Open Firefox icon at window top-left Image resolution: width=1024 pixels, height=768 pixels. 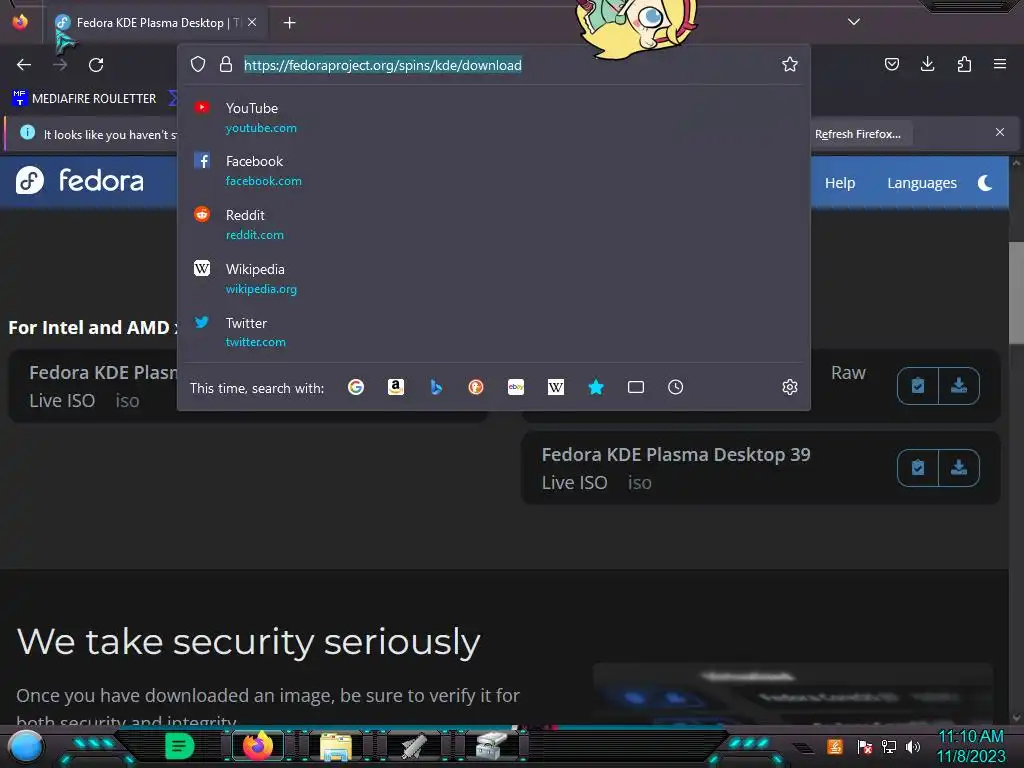click(20, 22)
